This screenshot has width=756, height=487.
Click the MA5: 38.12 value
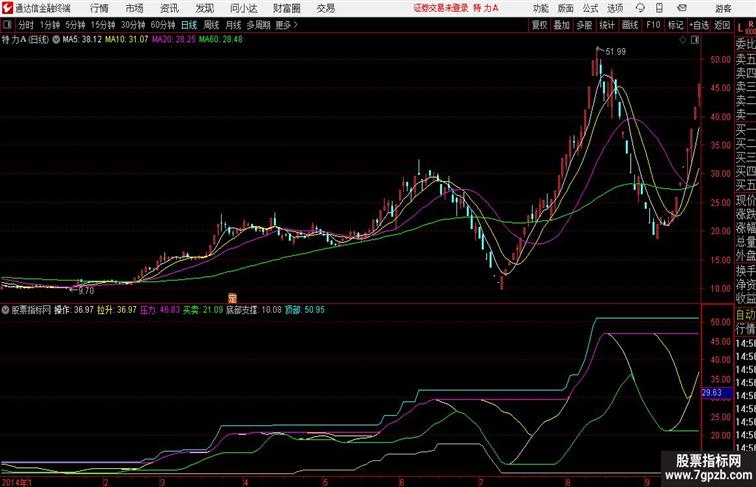point(82,40)
